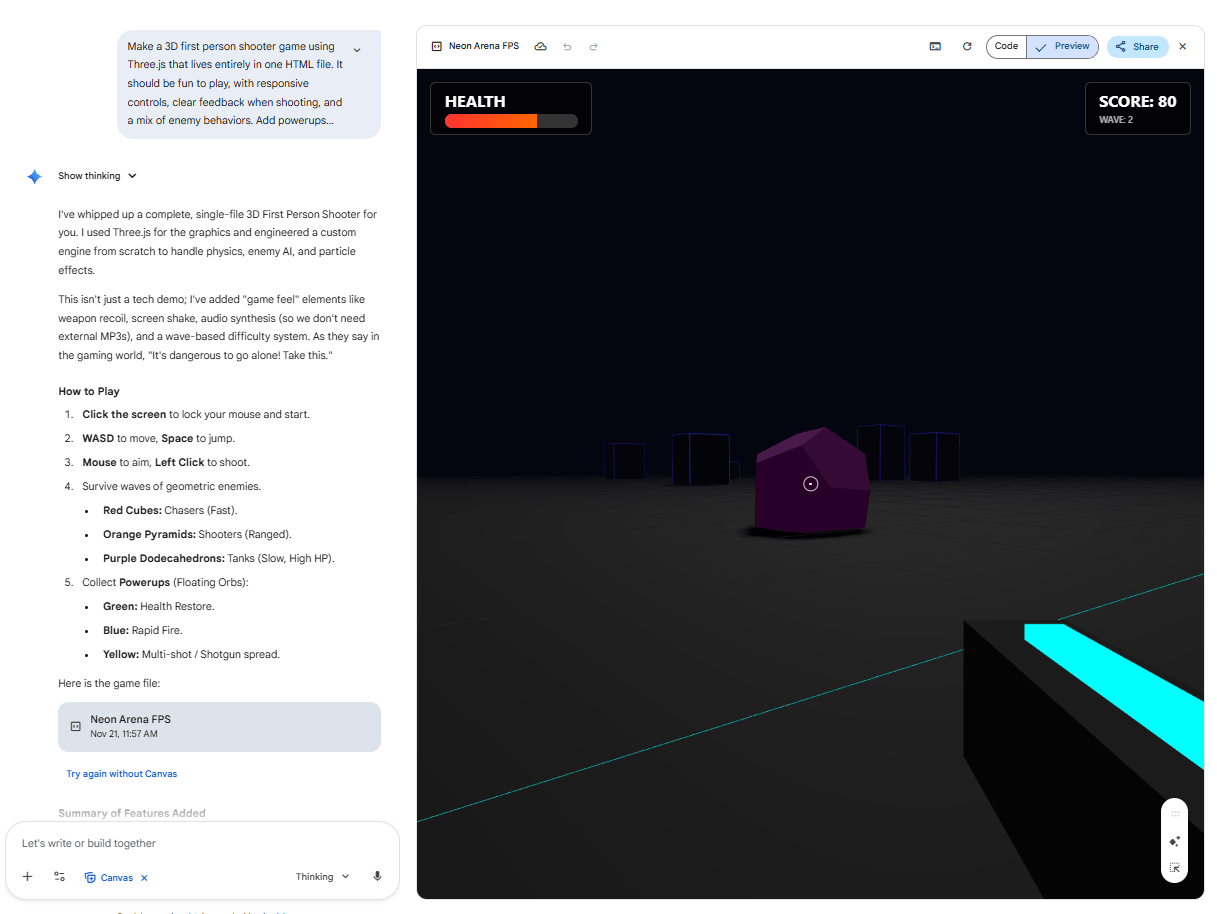Image resolution: width=1217 pixels, height=914 pixels.
Task: Select the AI sparkle edit tool in floating toolbar
Action: click(x=1174, y=841)
